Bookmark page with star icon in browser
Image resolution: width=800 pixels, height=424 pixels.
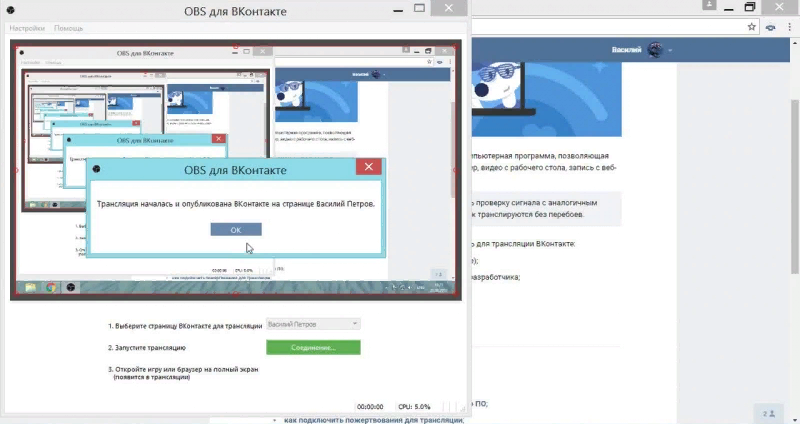coord(752,27)
